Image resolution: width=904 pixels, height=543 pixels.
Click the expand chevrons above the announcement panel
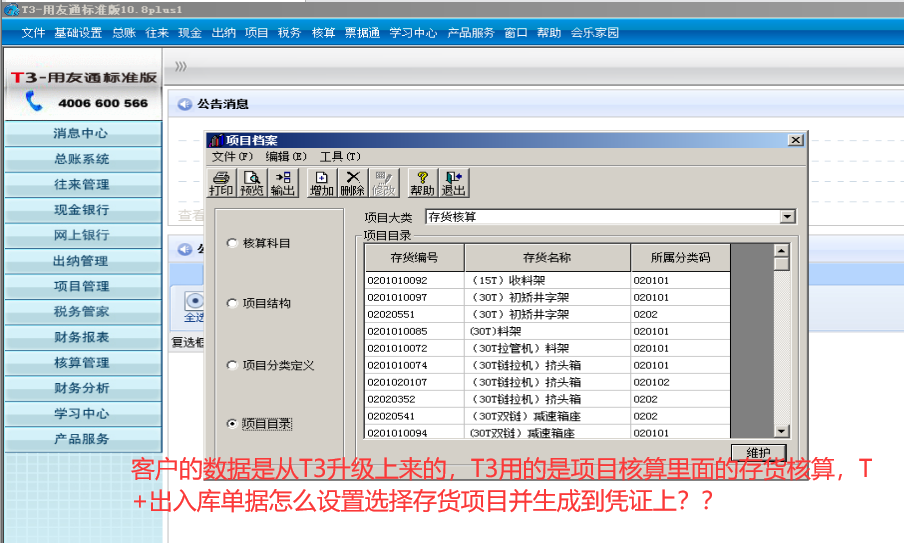pos(180,67)
